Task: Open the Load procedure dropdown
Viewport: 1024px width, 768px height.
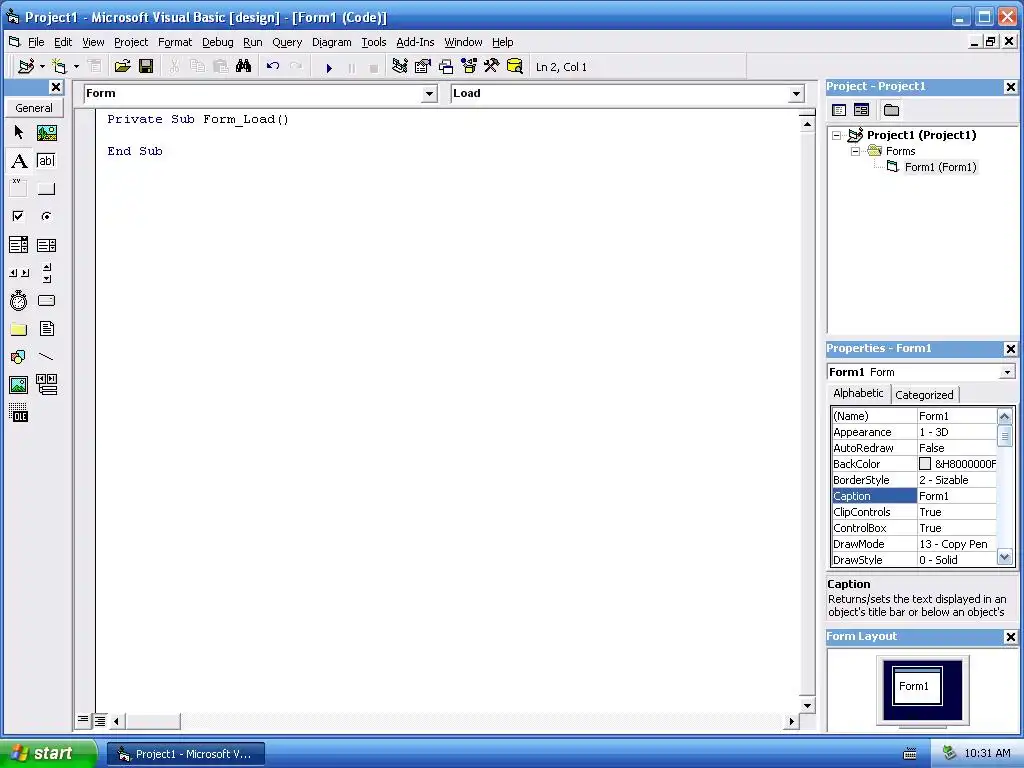Action: [x=796, y=94]
